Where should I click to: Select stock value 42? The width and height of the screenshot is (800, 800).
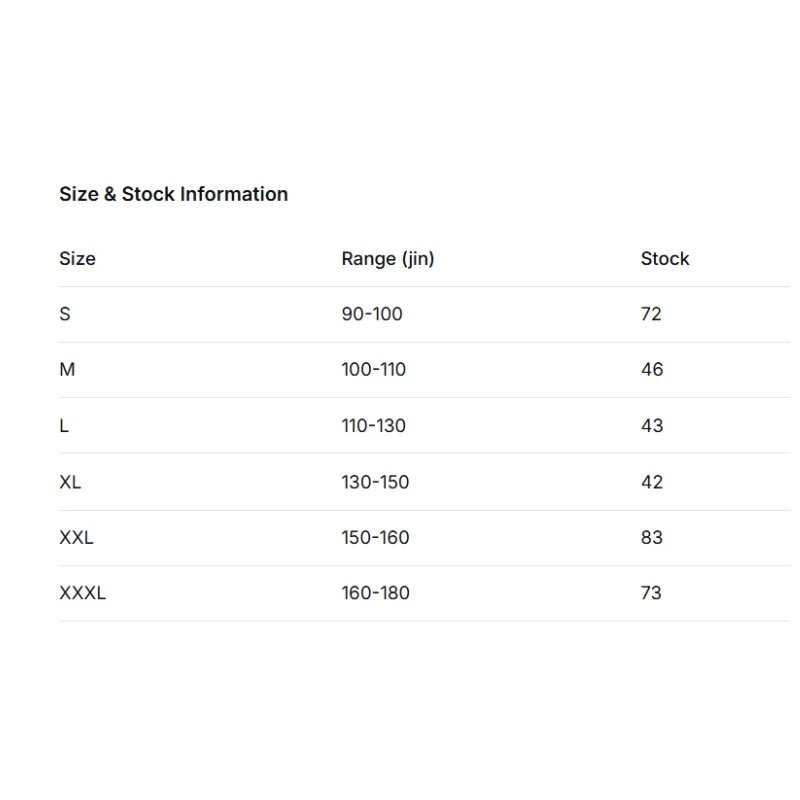point(652,482)
